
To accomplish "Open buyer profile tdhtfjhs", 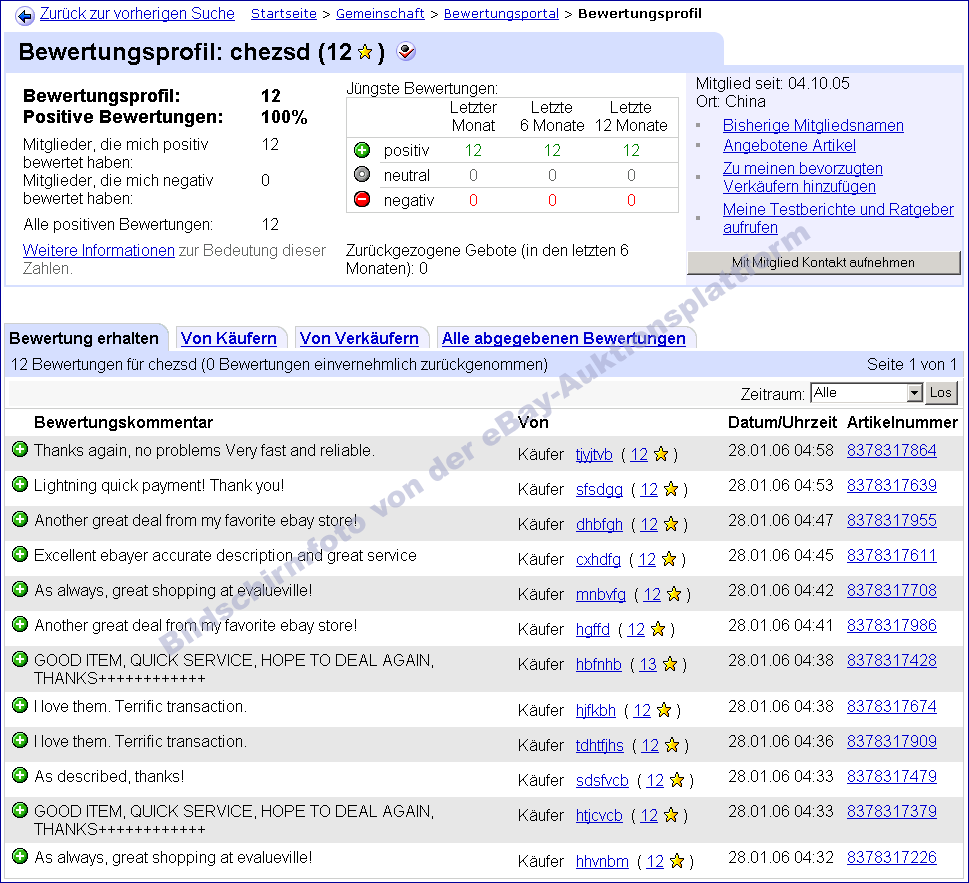I will tap(599, 746).
